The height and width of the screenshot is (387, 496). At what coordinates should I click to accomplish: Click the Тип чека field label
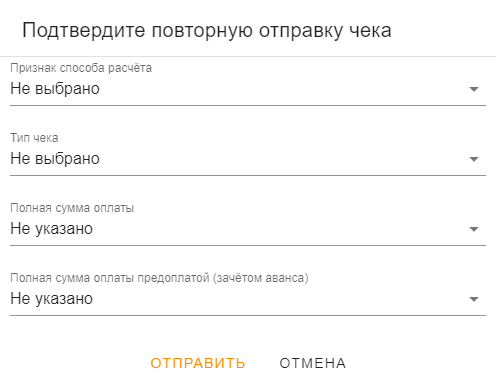pos(34,138)
